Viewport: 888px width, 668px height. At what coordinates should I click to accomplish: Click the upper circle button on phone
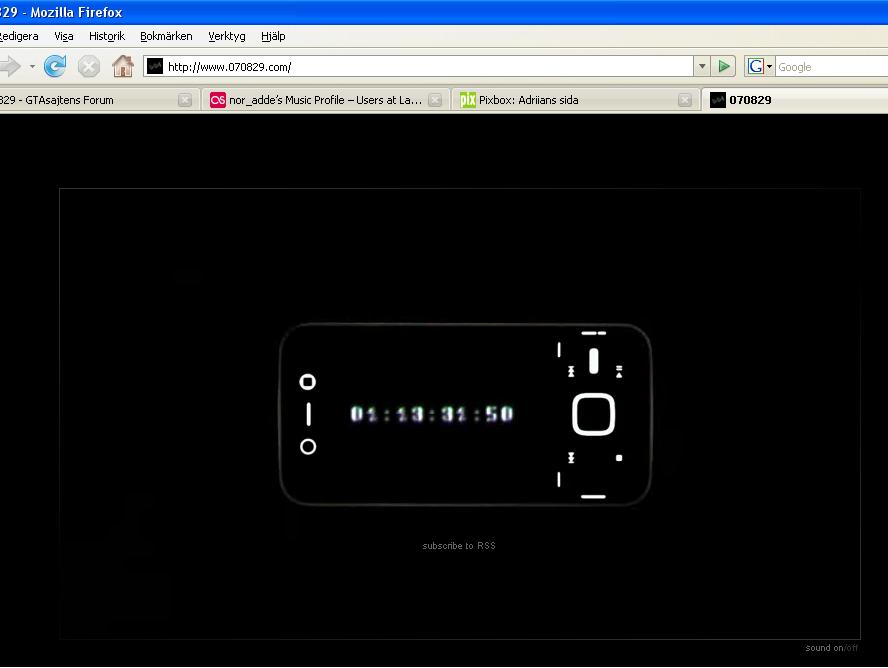(308, 382)
